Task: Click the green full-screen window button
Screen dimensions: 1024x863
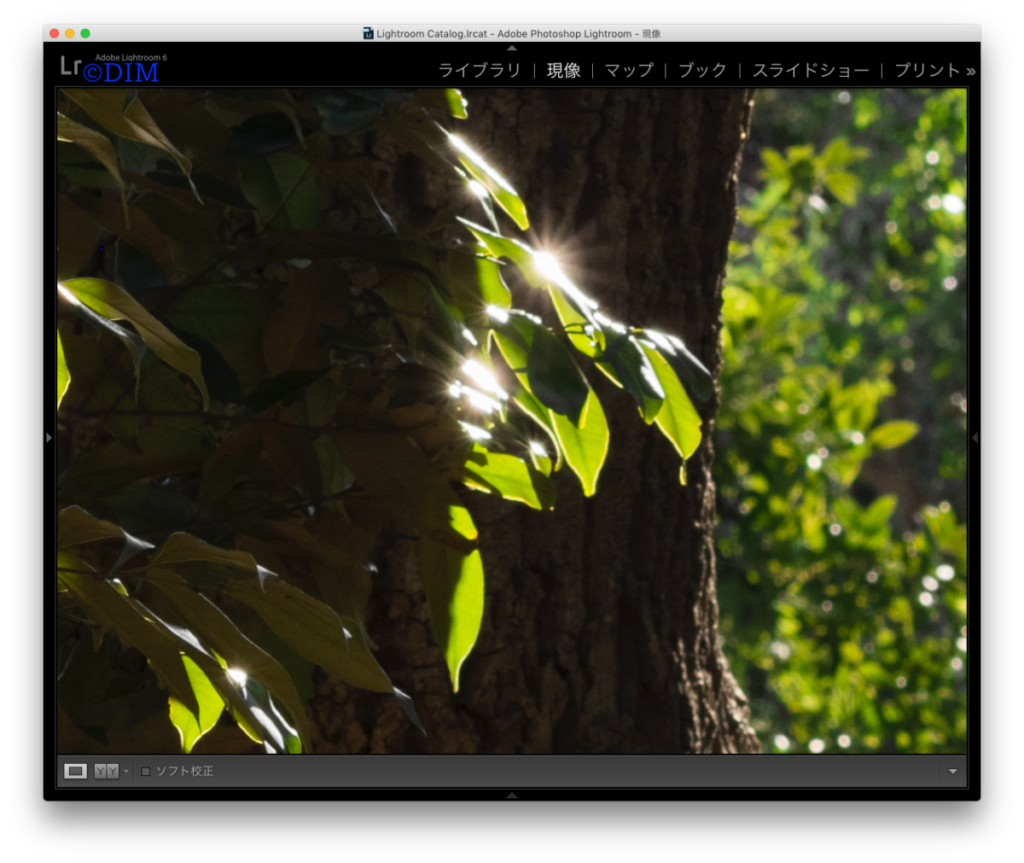Action: tap(86, 33)
